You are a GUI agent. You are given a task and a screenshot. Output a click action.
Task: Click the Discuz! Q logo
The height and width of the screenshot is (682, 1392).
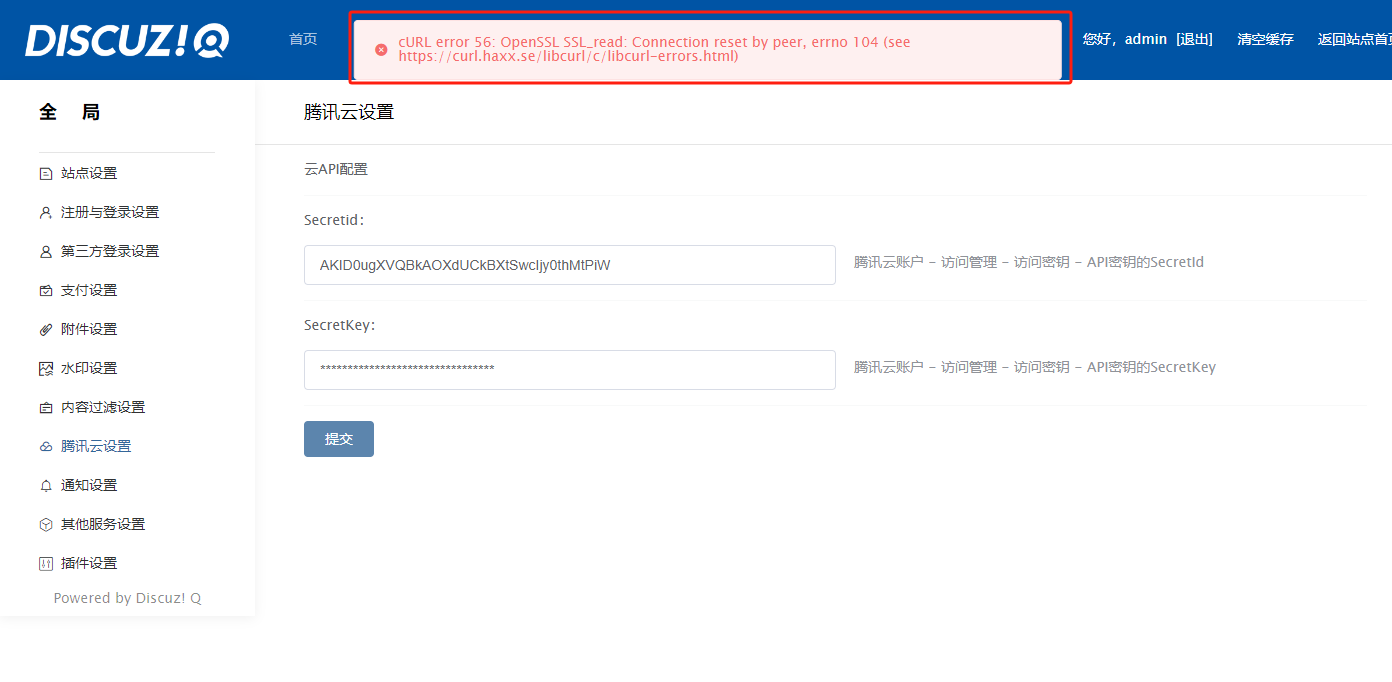click(x=127, y=40)
